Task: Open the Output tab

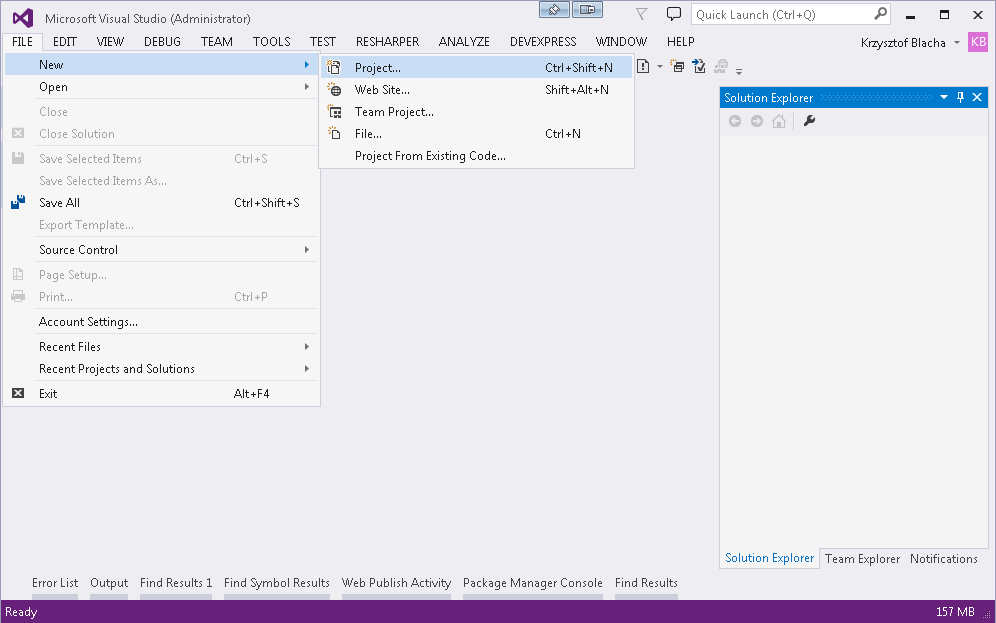Action: (109, 582)
